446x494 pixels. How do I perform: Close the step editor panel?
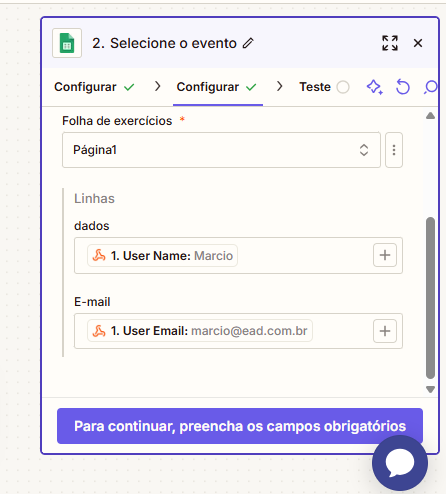click(x=418, y=43)
